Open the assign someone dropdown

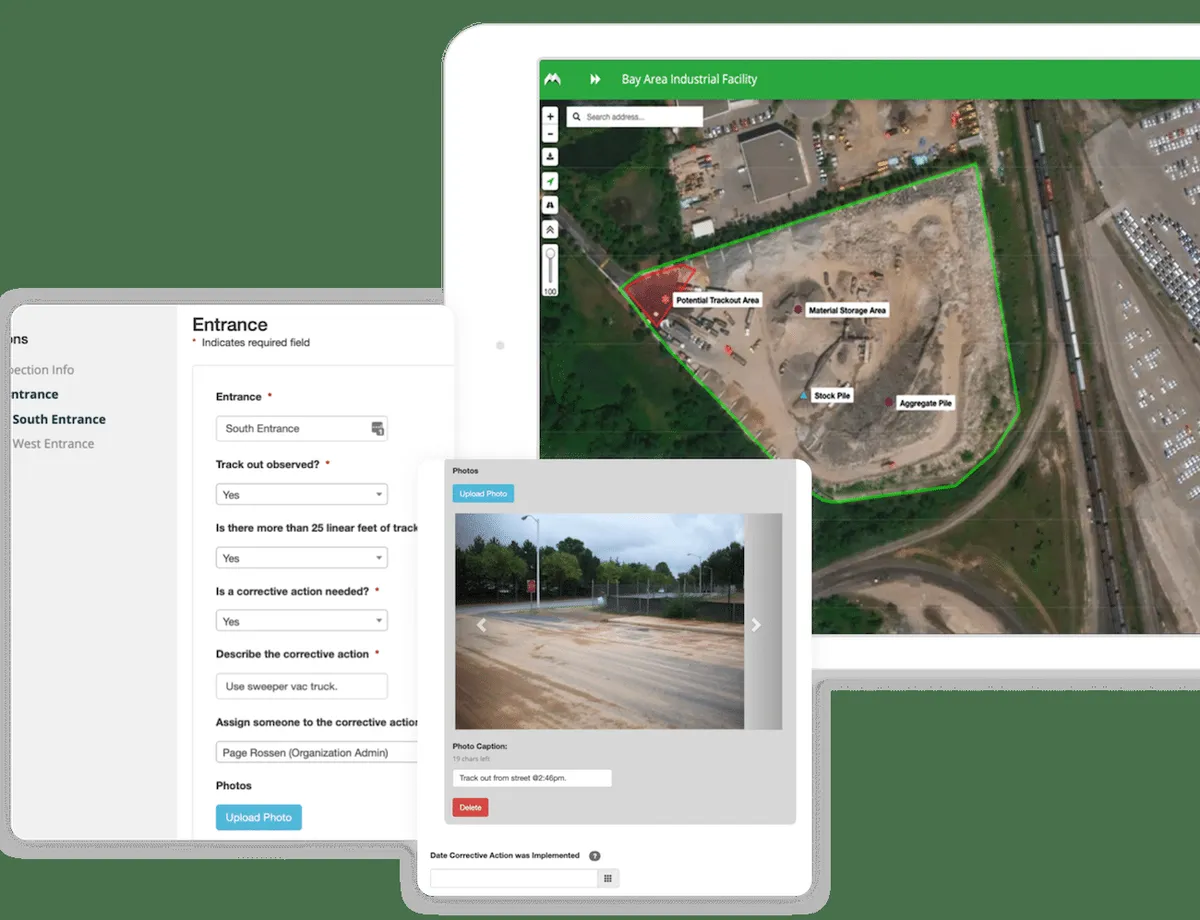tap(317, 752)
